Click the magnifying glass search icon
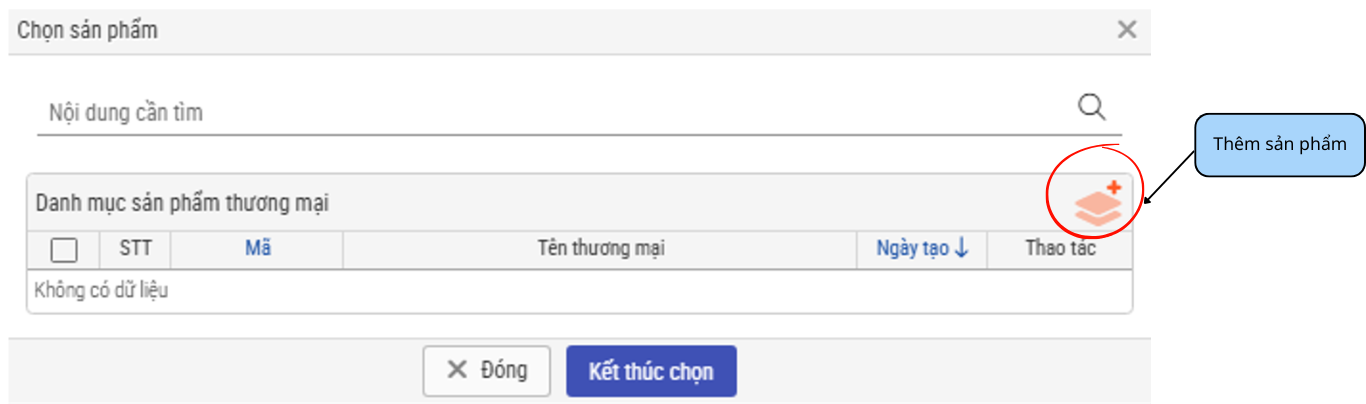1366x404 pixels. [1091, 107]
